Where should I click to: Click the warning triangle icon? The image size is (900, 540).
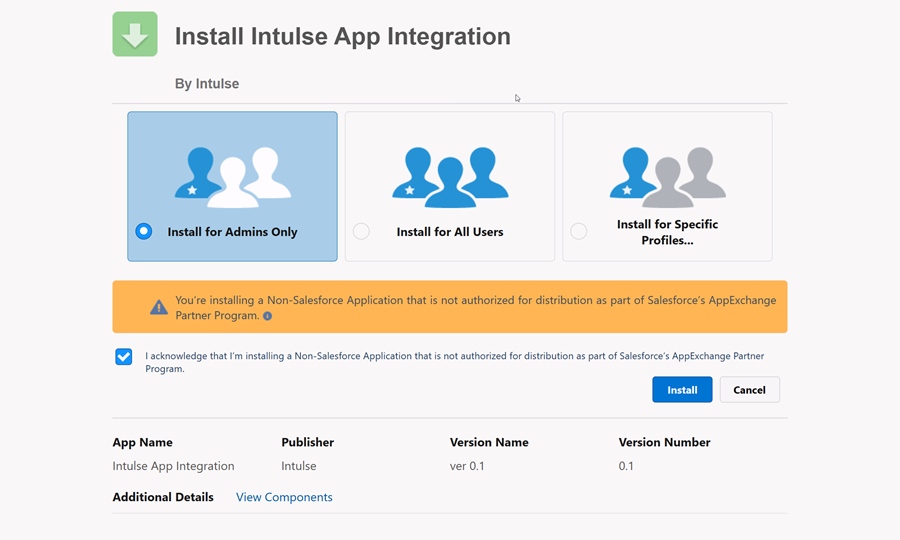[159, 308]
